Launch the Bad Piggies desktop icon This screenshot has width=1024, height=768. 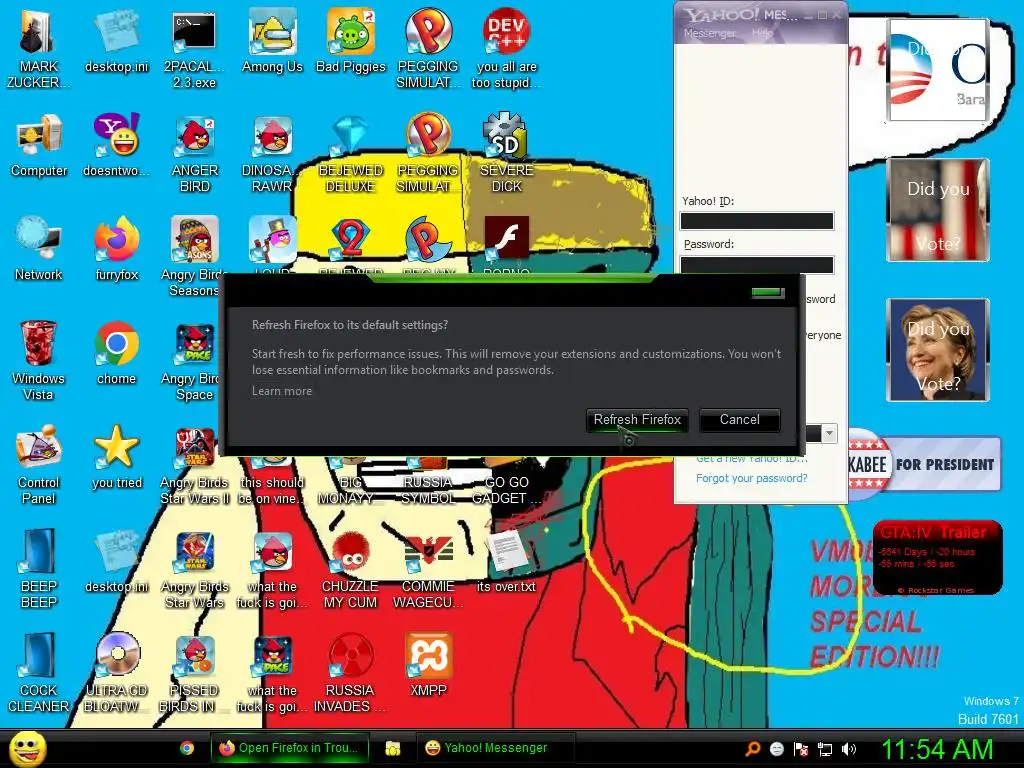tap(351, 41)
